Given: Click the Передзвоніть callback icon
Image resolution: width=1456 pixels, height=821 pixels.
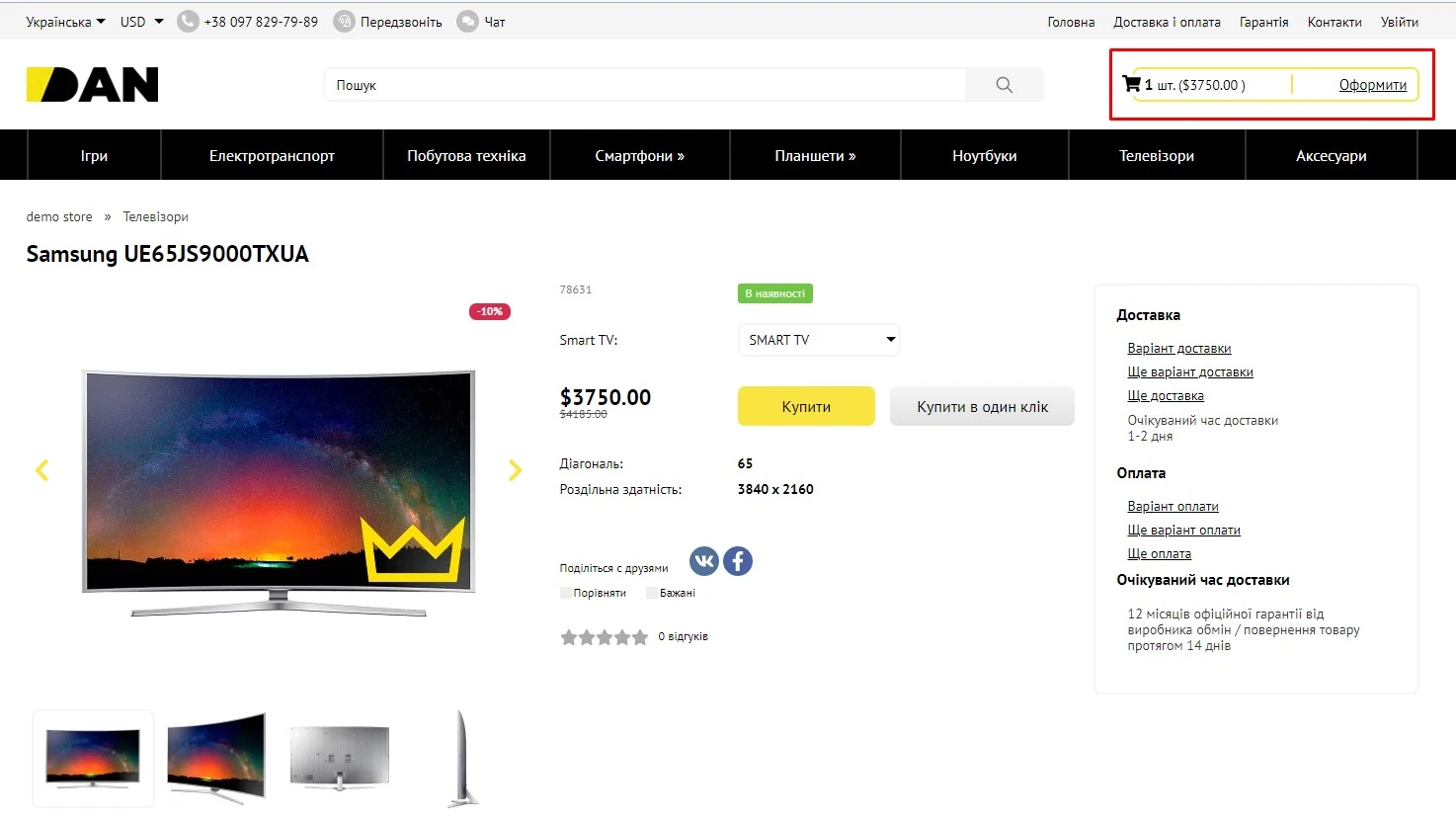Looking at the screenshot, I should pos(343,21).
